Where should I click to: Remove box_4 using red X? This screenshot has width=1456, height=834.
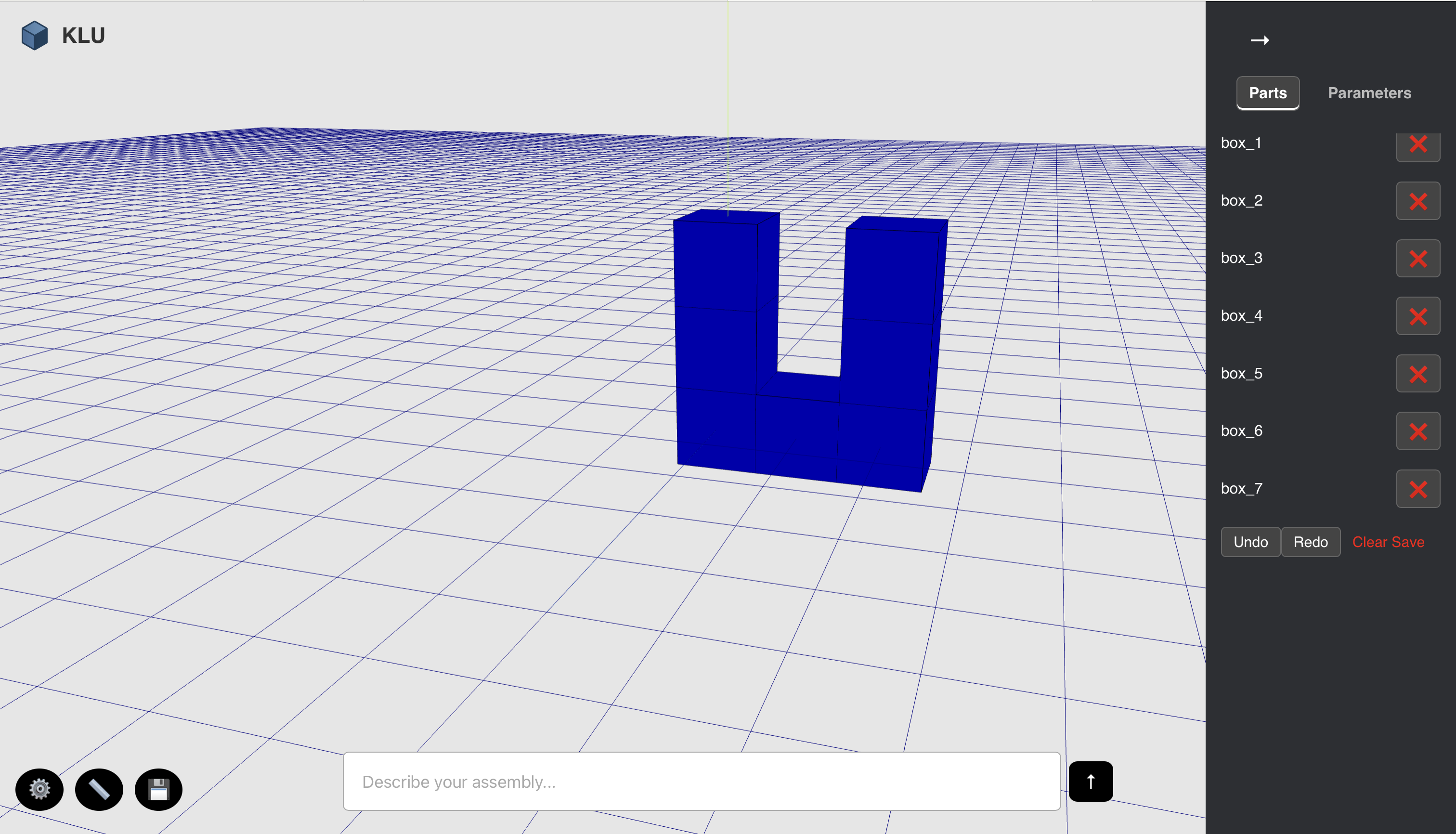tap(1418, 316)
